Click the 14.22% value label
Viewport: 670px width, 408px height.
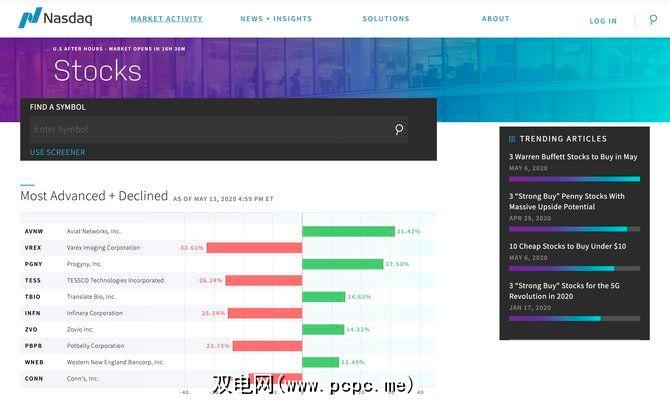(x=358, y=329)
